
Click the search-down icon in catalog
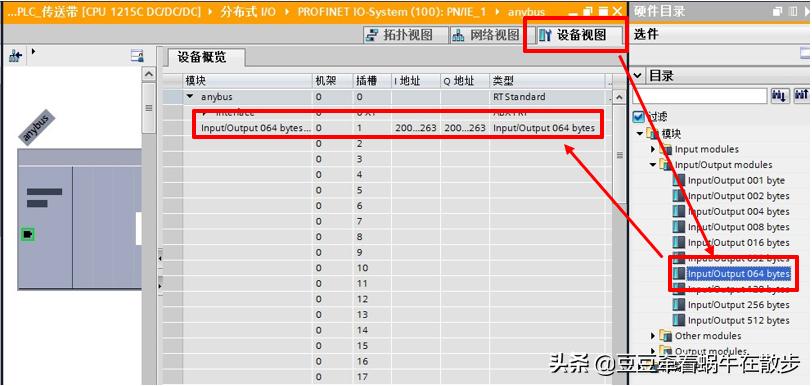(780, 95)
